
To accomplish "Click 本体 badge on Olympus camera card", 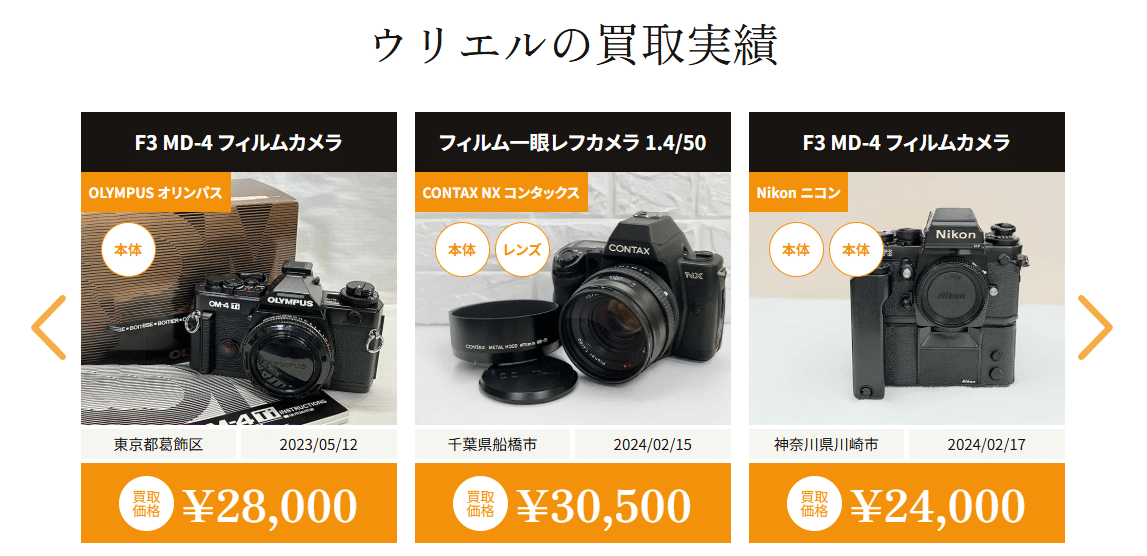I will point(128,249).
